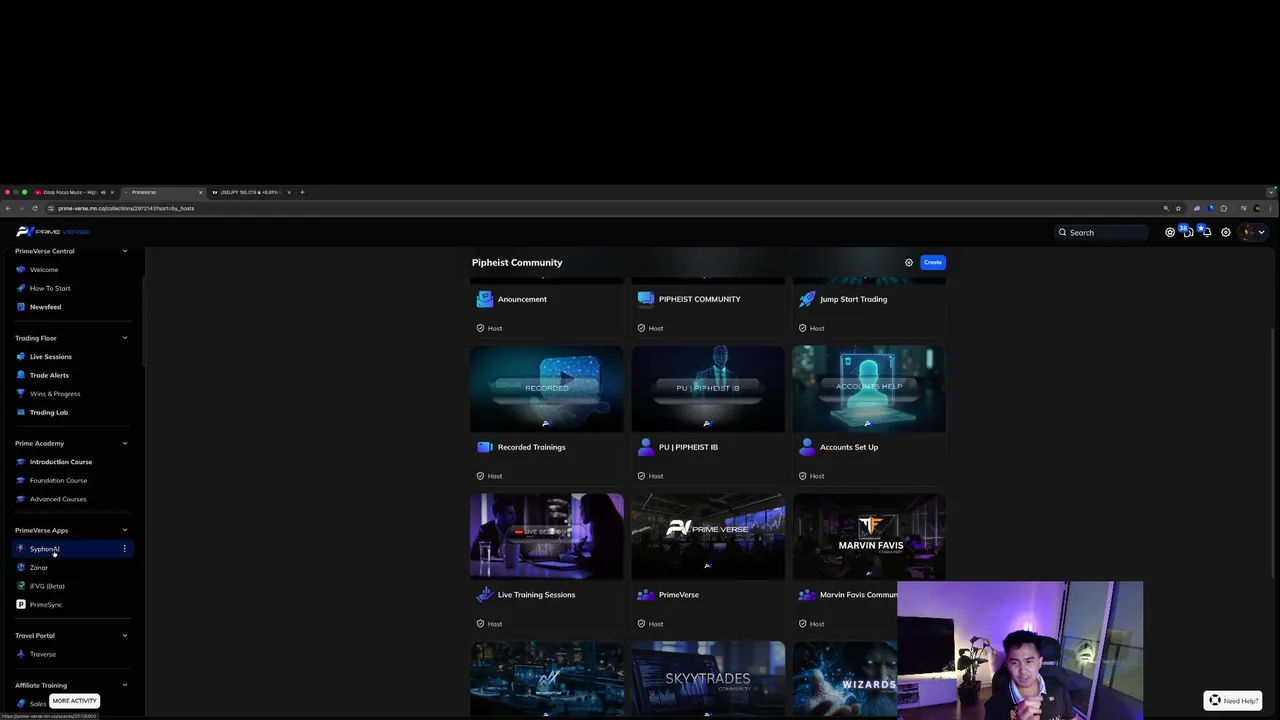Open the Zonar app icon
The height and width of the screenshot is (720, 1280).
21,567
